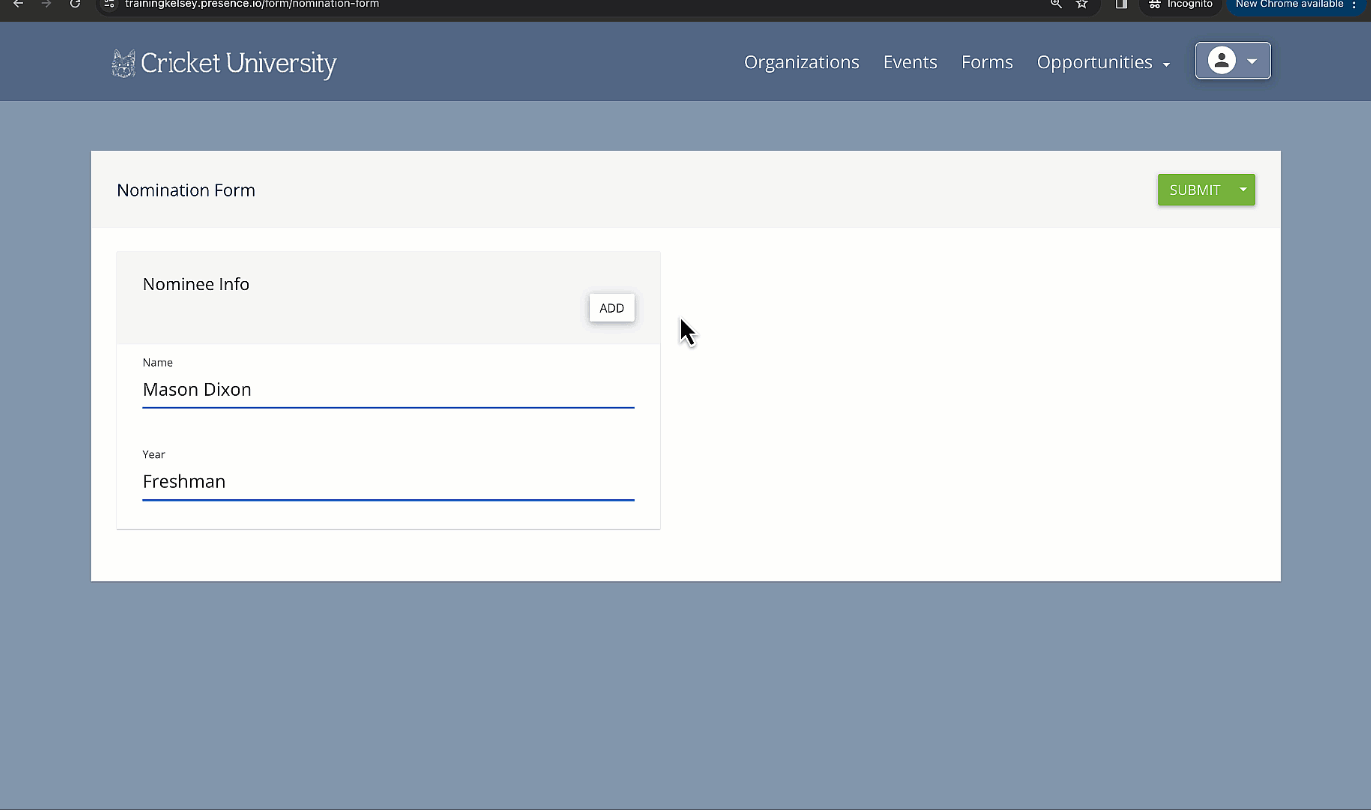Click the Cricket University logo
The height and width of the screenshot is (810, 1371).
click(x=224, y=63)
